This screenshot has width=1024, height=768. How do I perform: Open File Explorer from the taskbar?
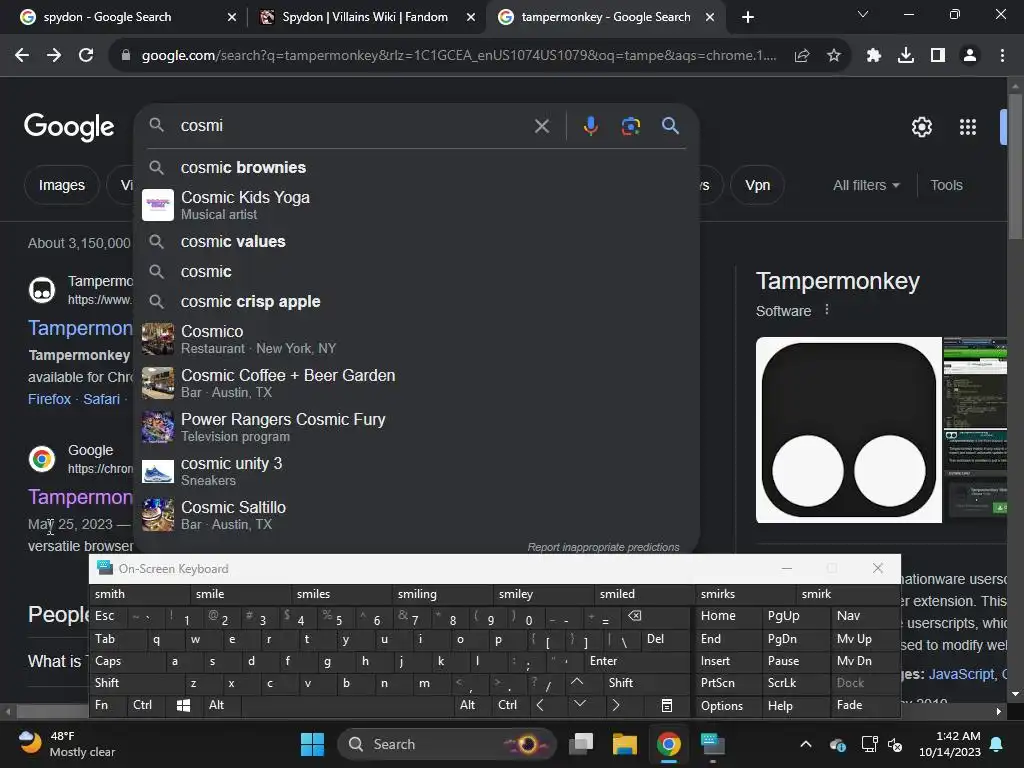625,744
